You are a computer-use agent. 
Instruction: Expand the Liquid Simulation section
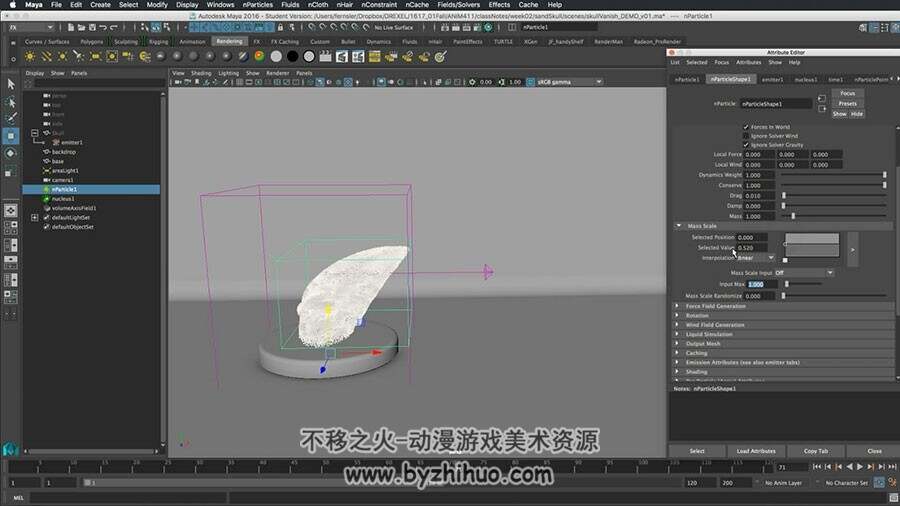677,334
